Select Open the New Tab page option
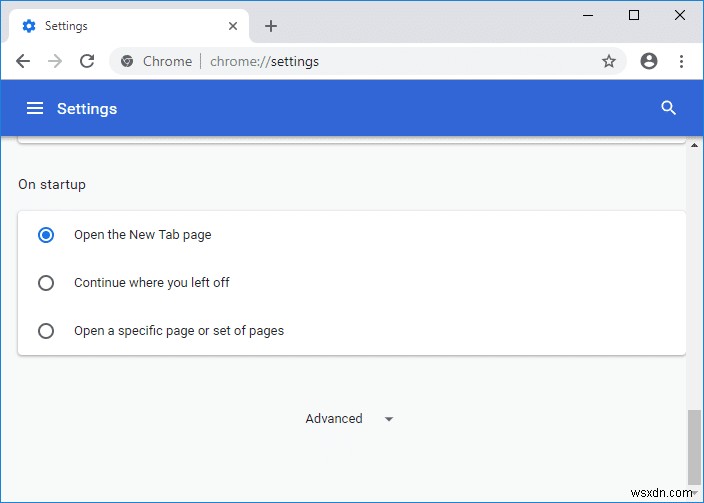This screenshot has width=704, height=503. click(46, 235)
